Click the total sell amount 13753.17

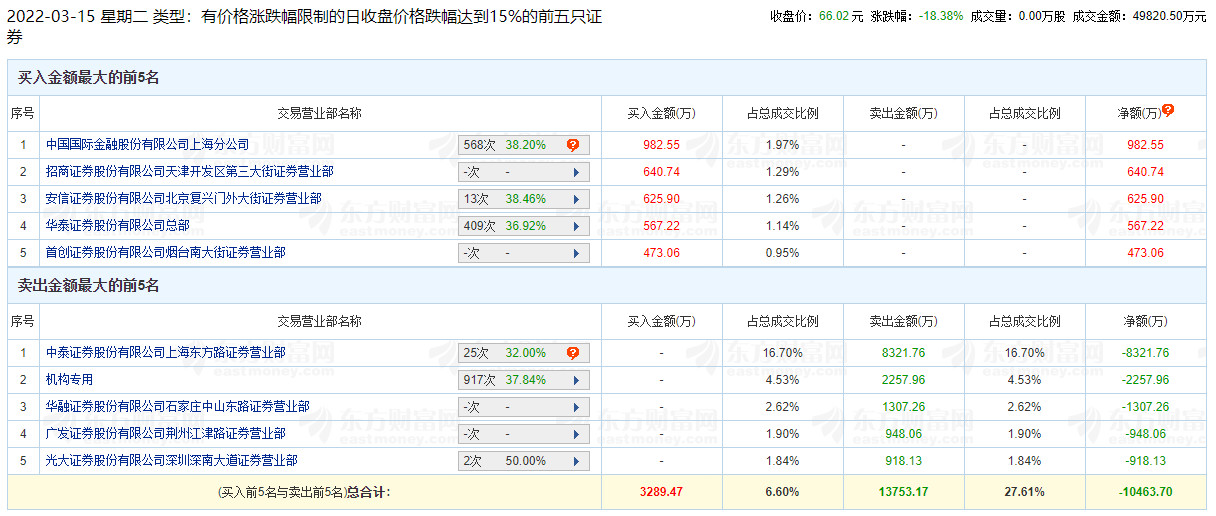coord(903,492)
